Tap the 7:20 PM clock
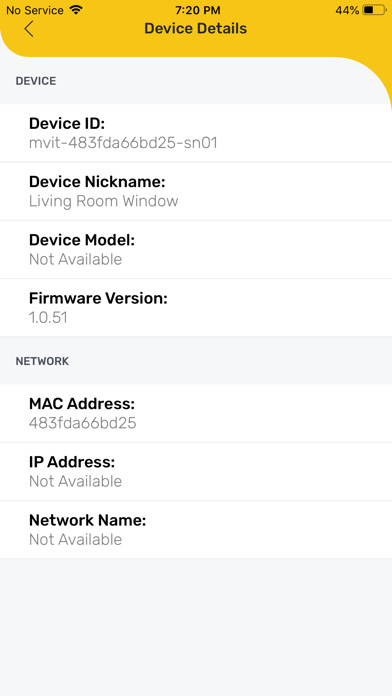This screenshot has width=392, height=696. 198,10
